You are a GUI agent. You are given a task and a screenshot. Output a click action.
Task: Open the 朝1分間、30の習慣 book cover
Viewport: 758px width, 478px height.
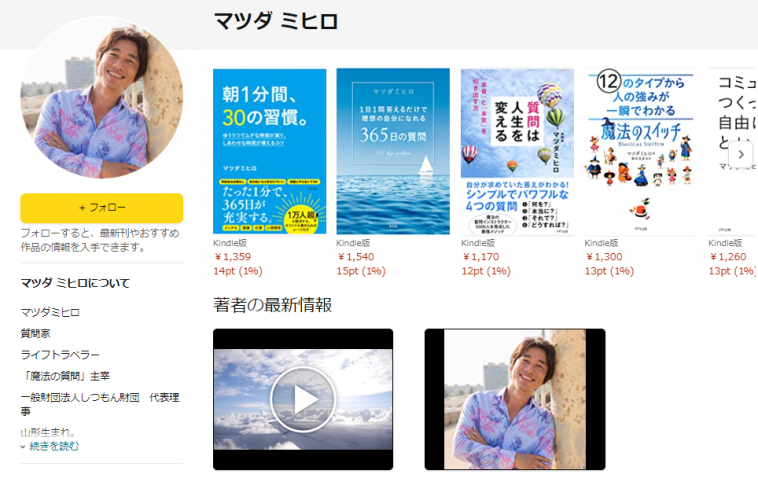click(269, 151)
